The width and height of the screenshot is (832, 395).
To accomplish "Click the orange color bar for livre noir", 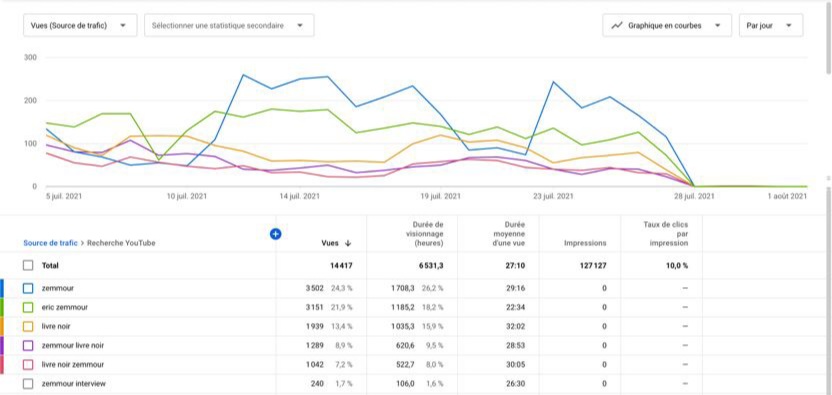I will click(x=2, y=327).
